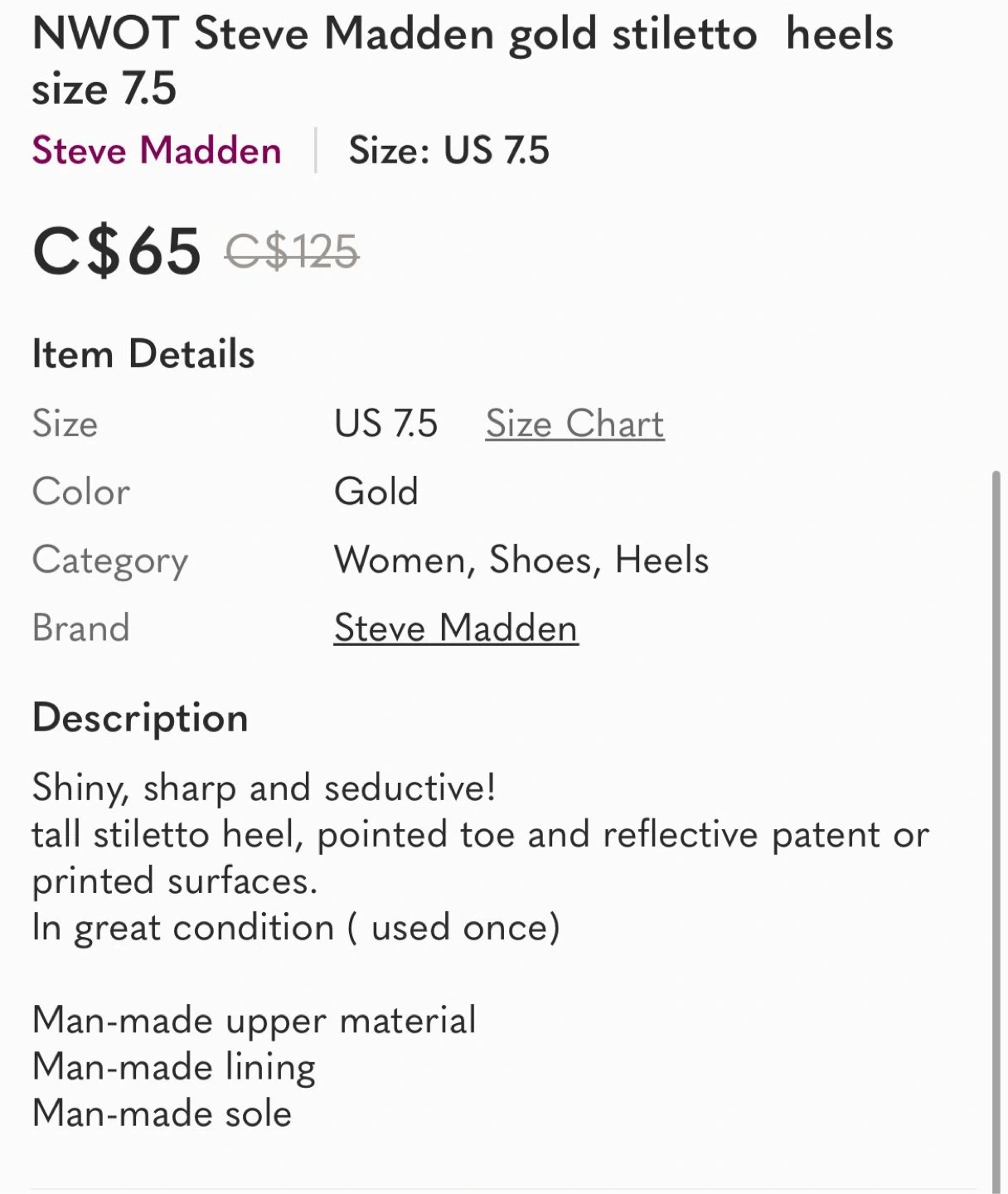Click the crossed-out C$125 original price
This screenshot has width=1008, height=1194.
click(292, 251)
